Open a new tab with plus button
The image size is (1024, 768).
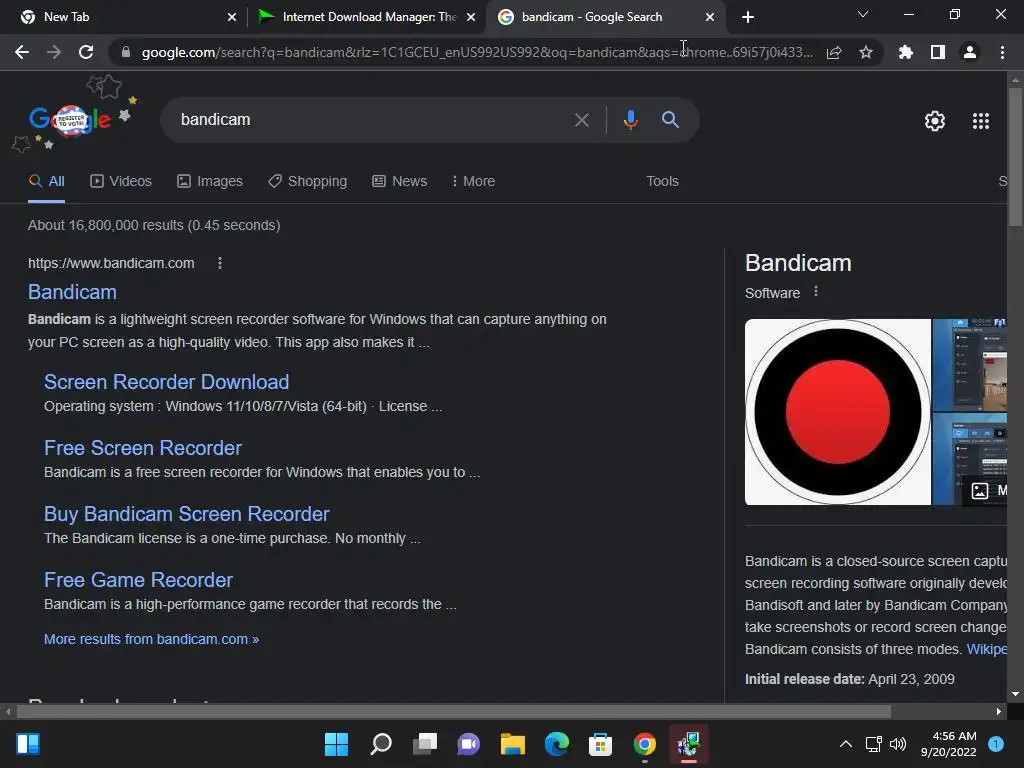[x=748, y=17]
